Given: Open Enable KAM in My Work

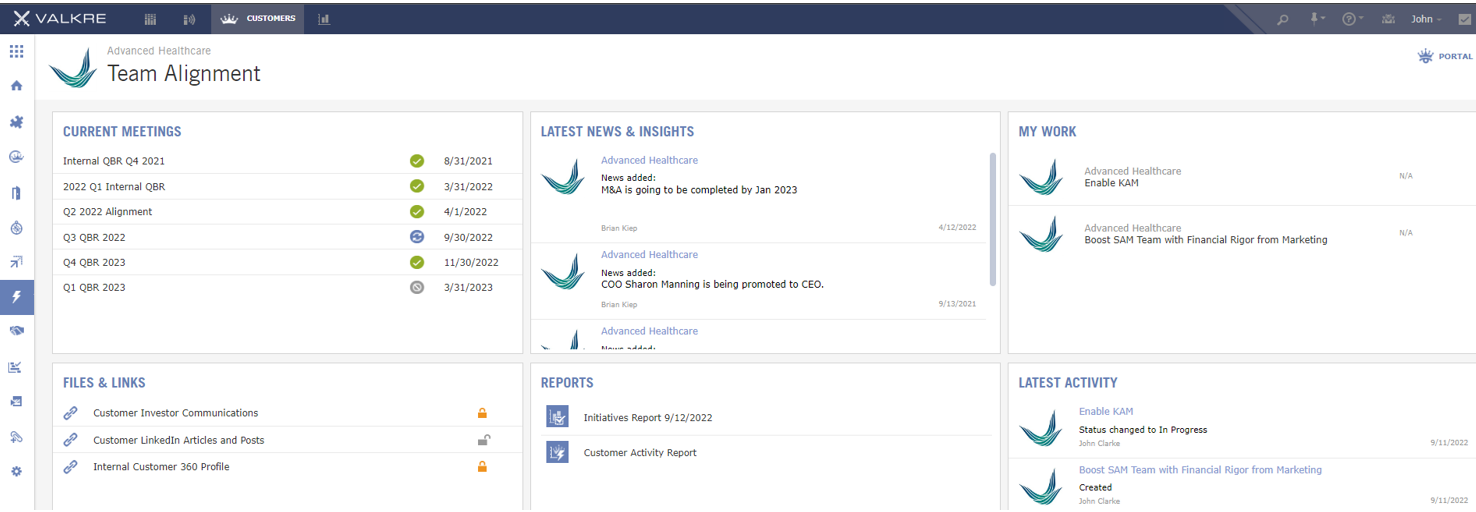Looking at the screenshot, I should pos(1111,183).
